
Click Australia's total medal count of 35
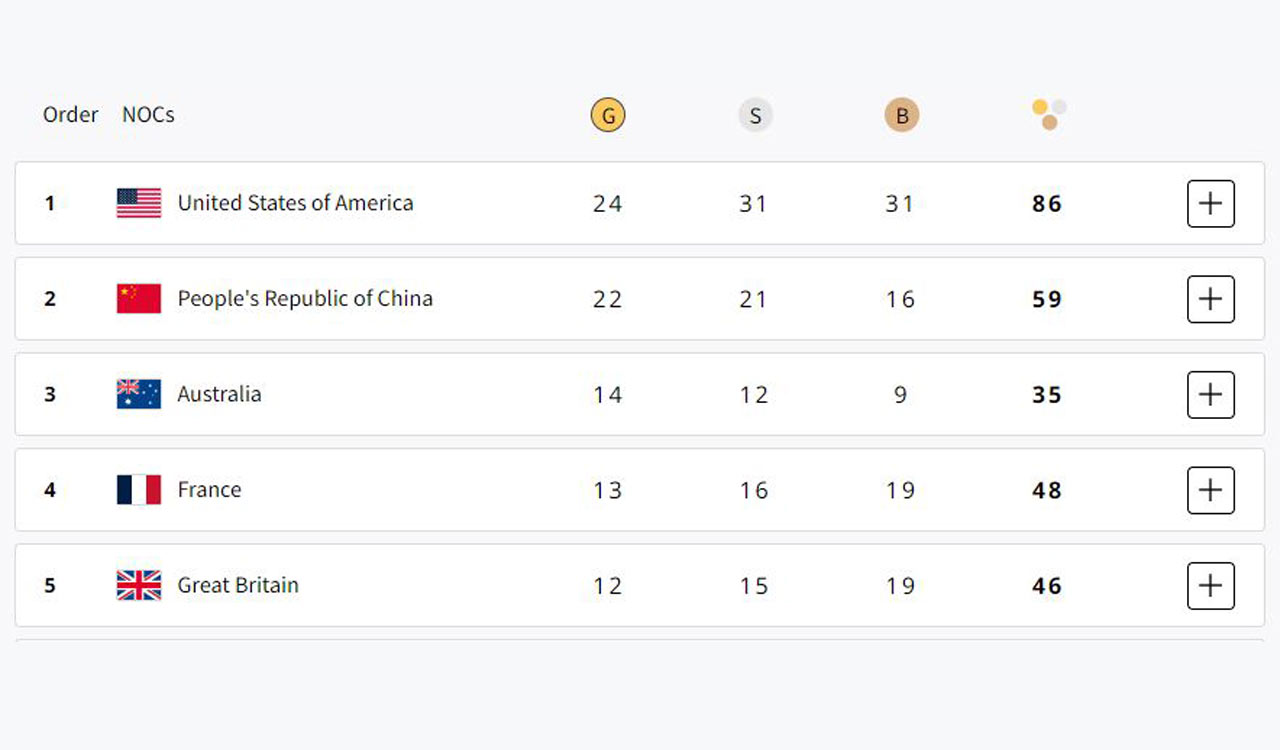[x=1046, y=394]
